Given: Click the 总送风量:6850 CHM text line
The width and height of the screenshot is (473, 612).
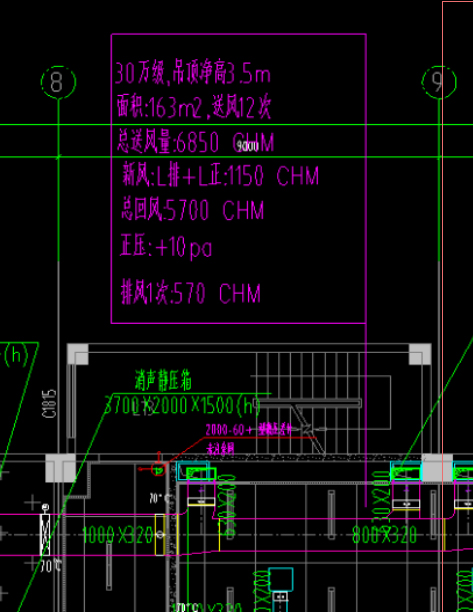Looking at the screenshot, I should 196,142.
